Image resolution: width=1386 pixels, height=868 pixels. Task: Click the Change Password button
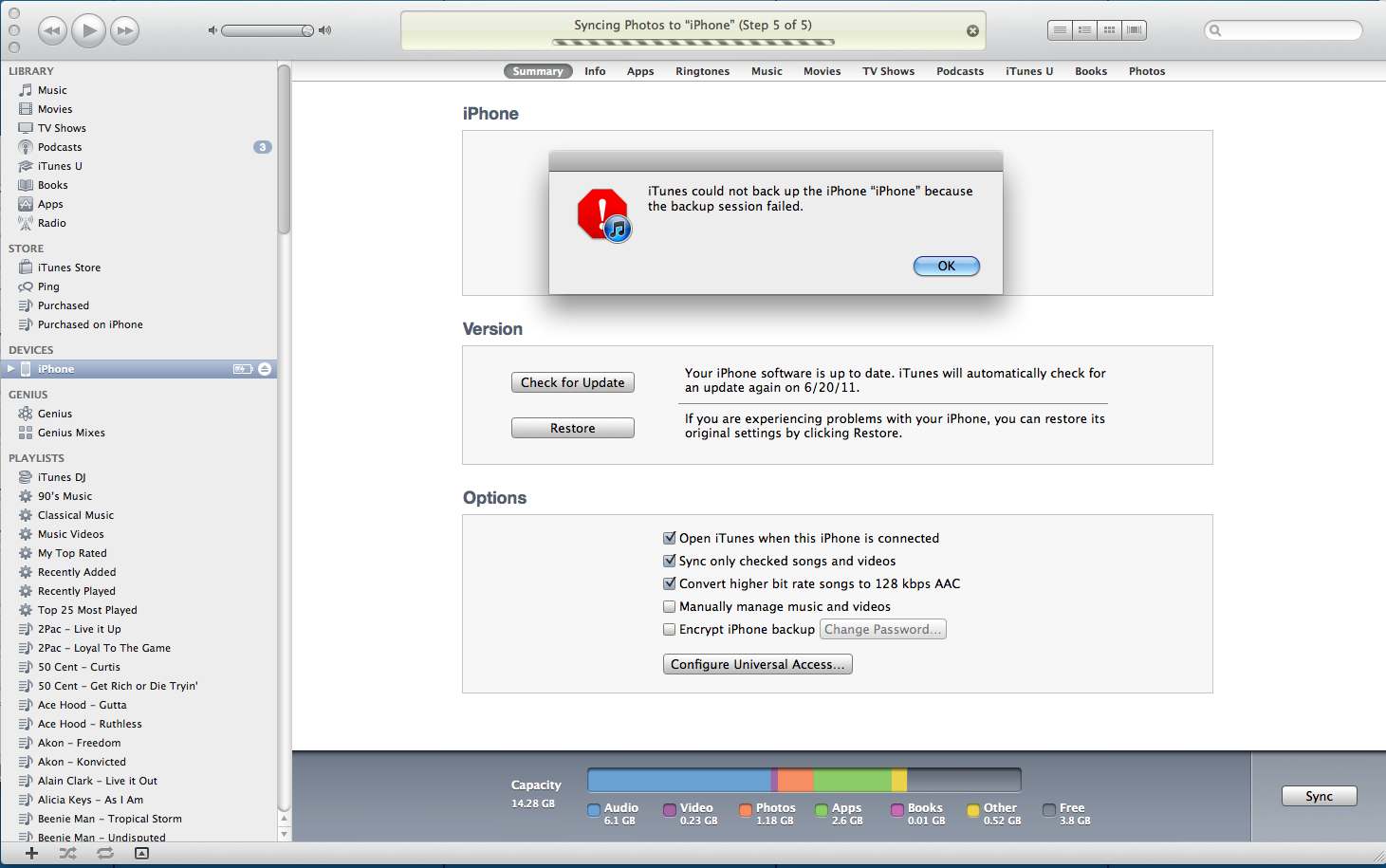pos(882,629)
